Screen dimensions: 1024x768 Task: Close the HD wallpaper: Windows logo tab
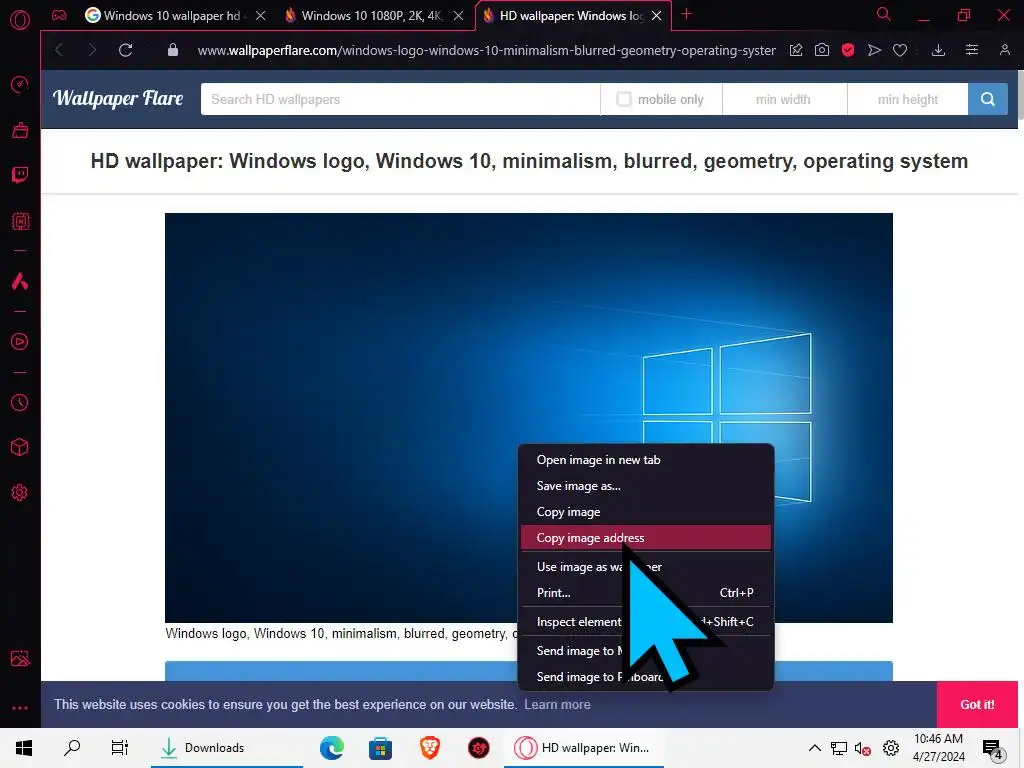(x=657, y=16)
